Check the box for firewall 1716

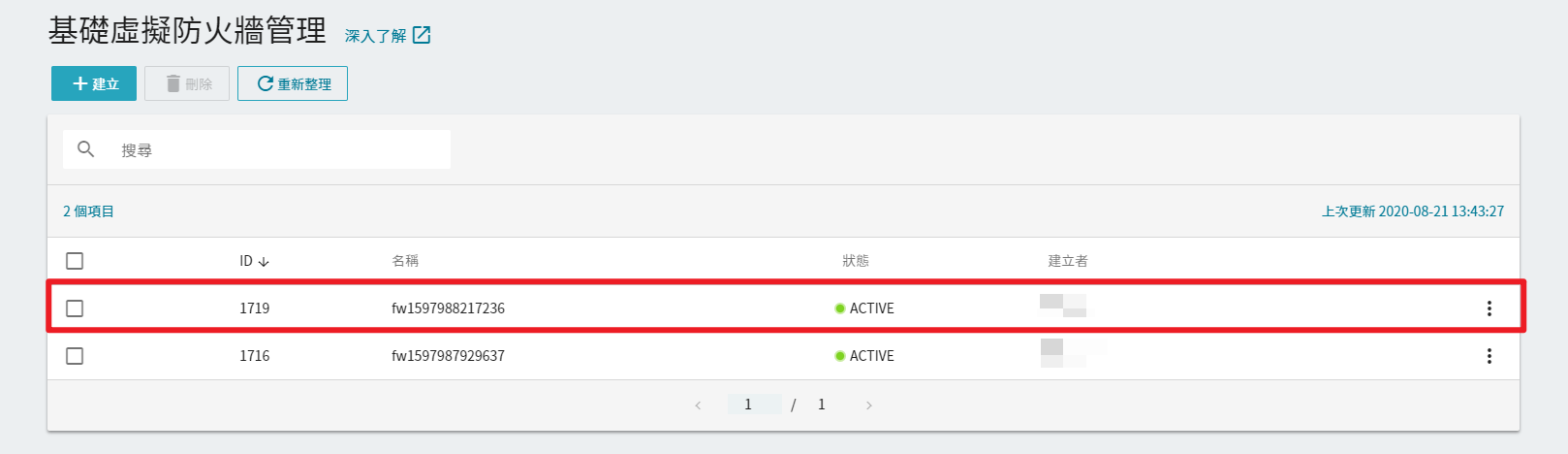[75, 356]
